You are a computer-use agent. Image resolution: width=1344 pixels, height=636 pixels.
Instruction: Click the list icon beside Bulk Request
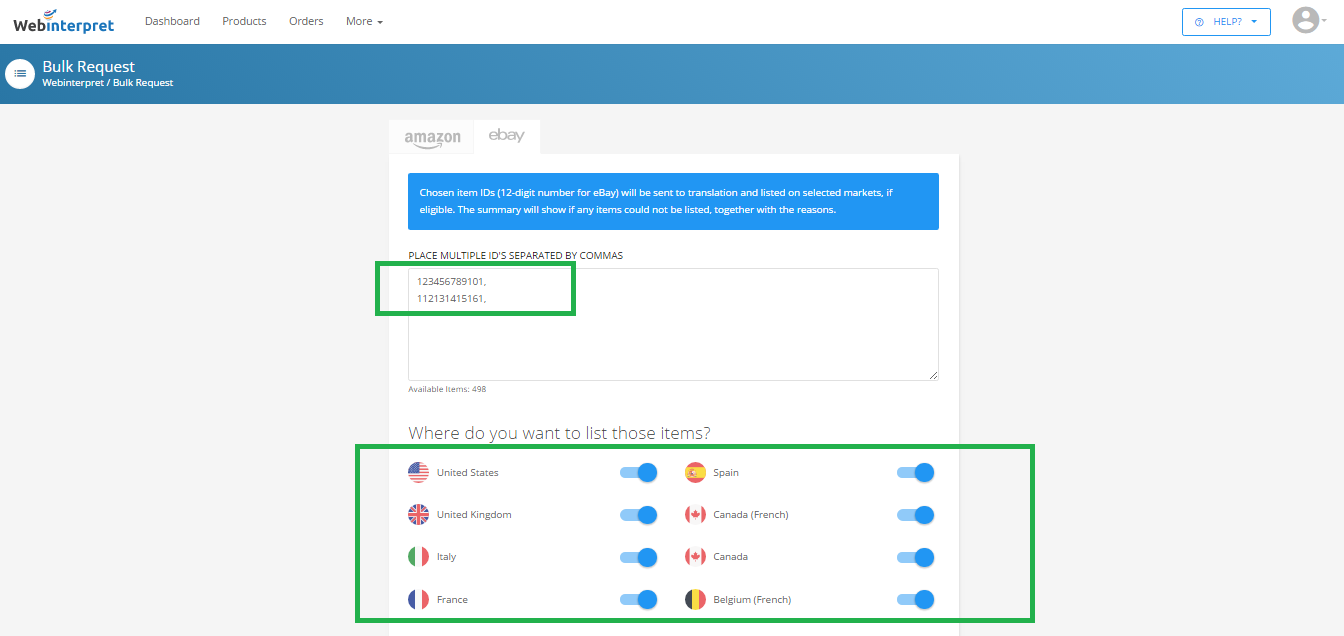click(20, 74)
